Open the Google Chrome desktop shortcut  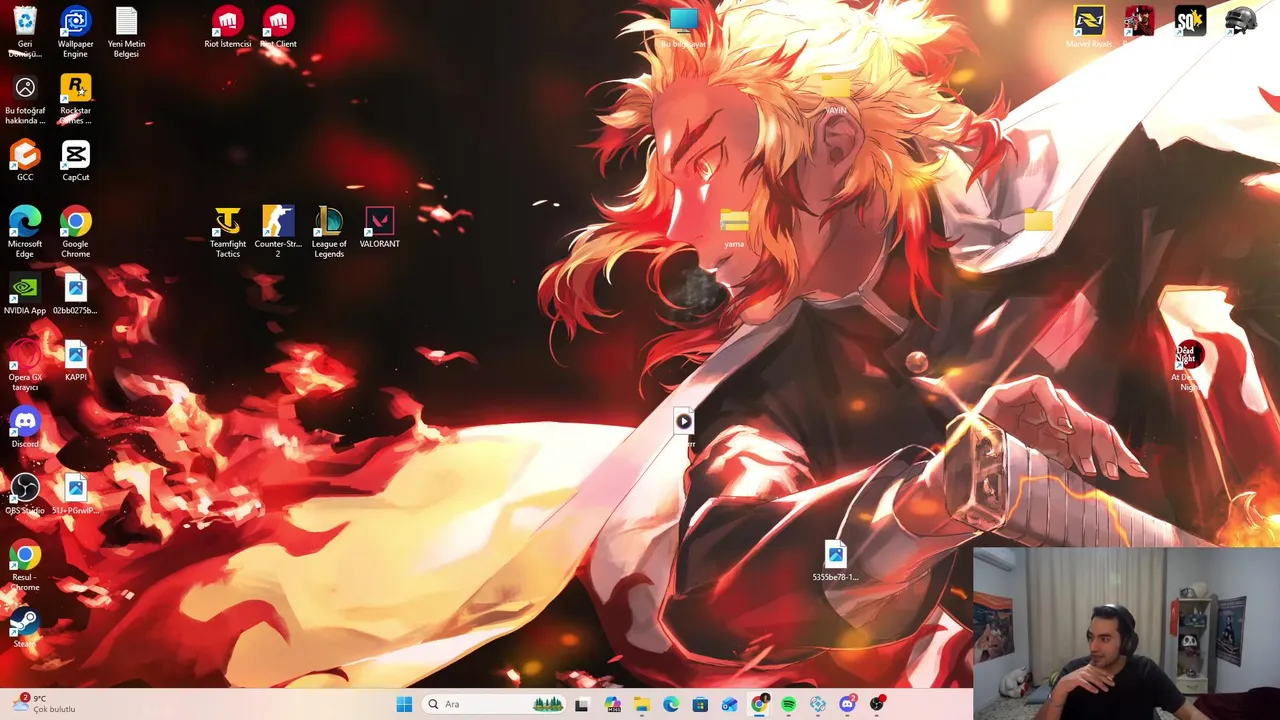coord(75,221)
